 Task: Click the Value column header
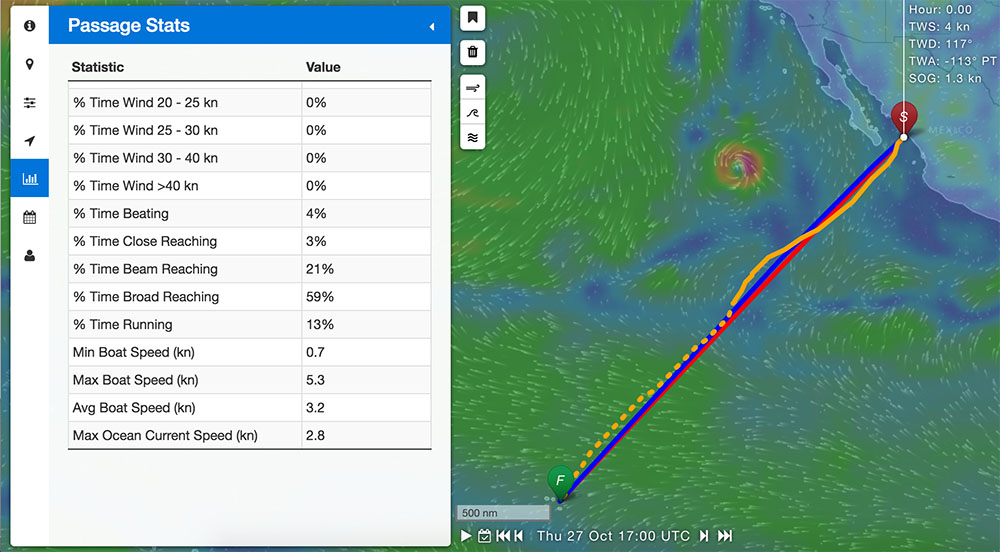pyautogui.click(x=323, y=67)
